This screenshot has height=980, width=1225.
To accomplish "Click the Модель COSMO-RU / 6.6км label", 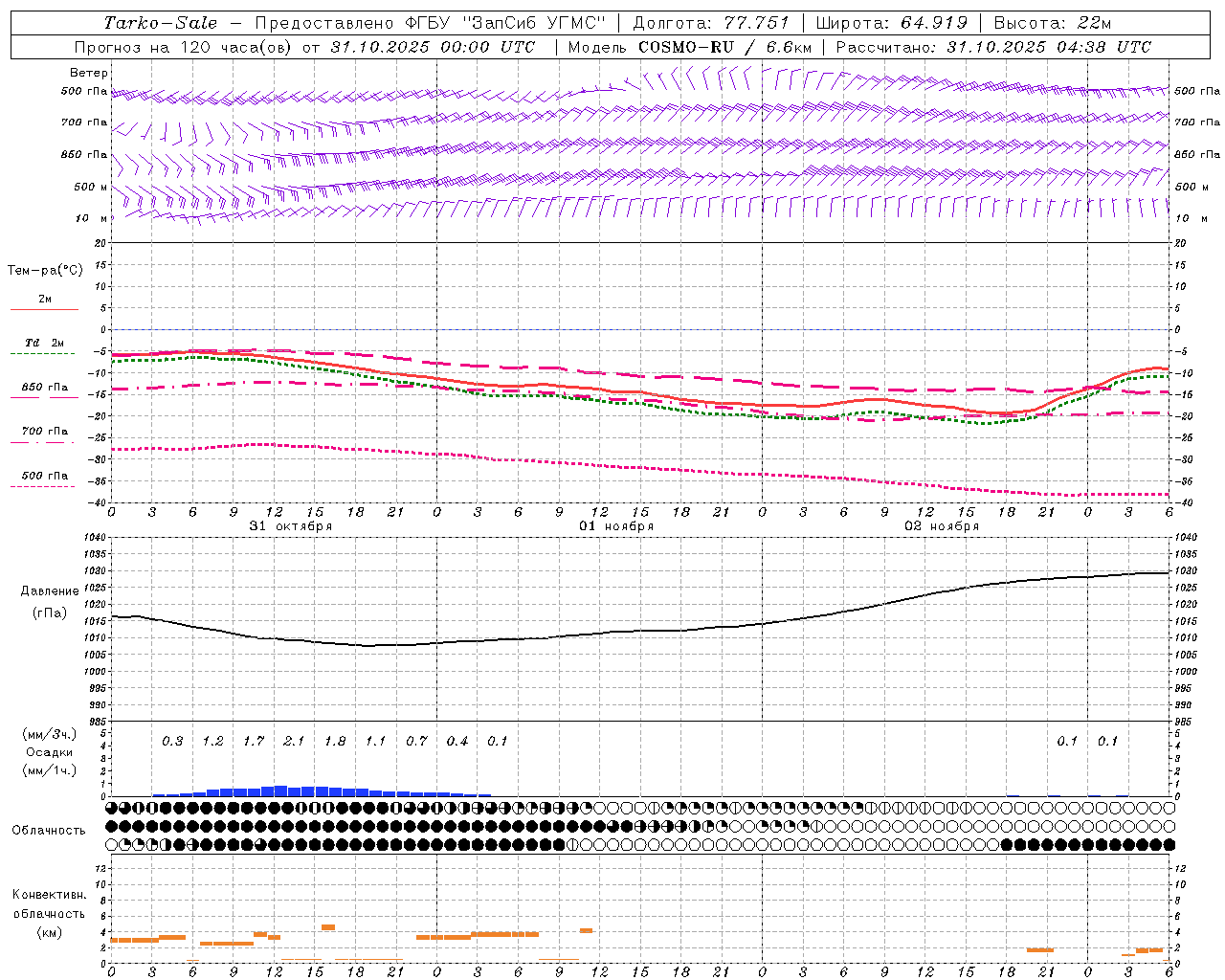I will (x=689, y=47).
